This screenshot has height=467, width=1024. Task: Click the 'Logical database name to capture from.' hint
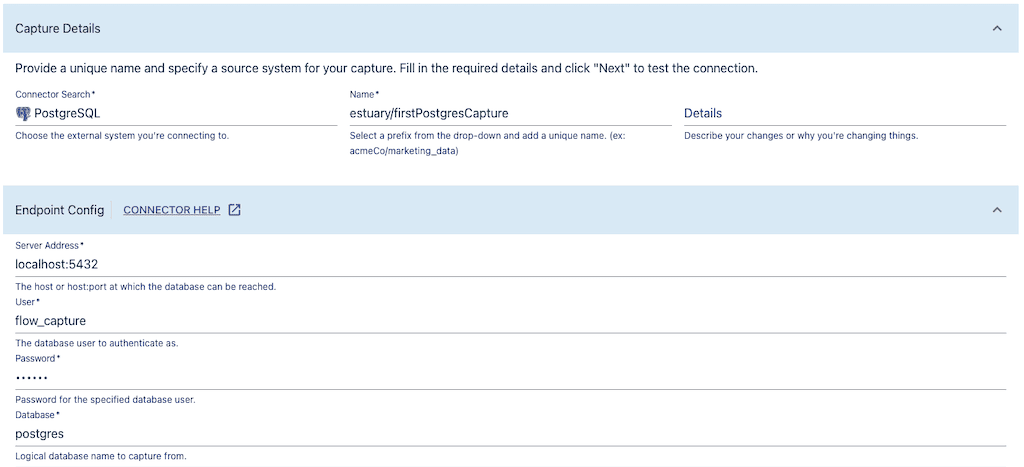pyautogui.click(x=101, y=456)
